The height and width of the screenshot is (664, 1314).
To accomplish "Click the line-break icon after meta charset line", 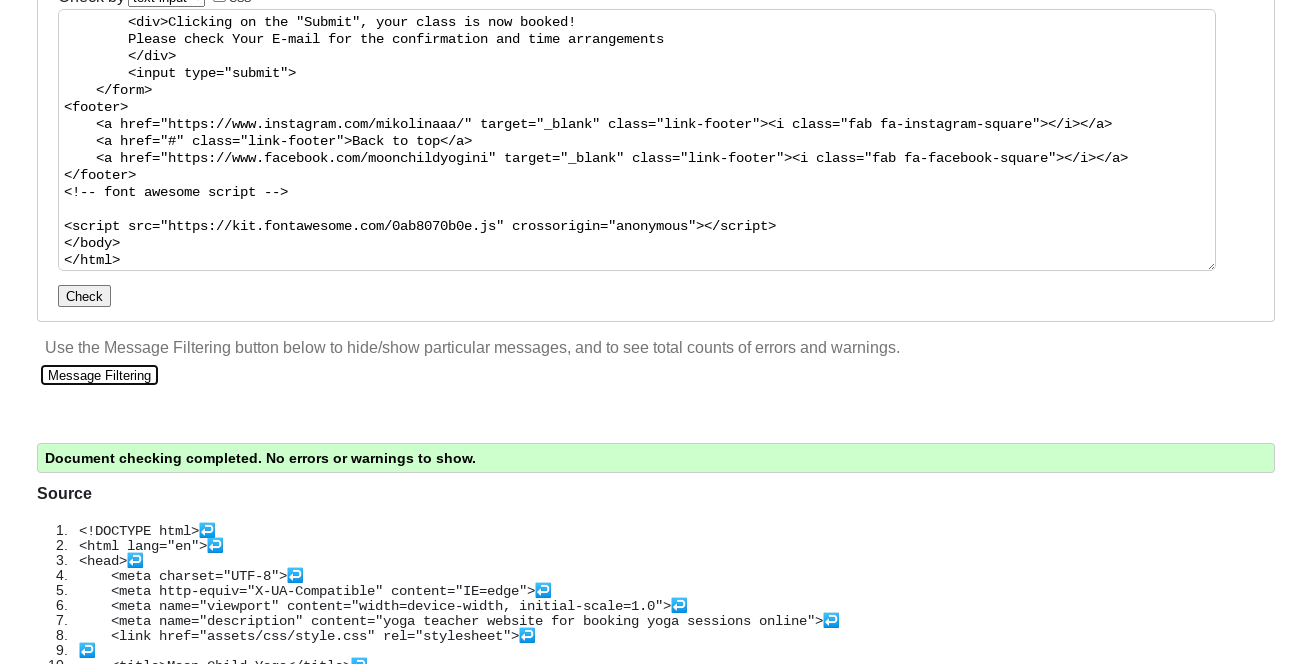I will click(x=295, y=575).
